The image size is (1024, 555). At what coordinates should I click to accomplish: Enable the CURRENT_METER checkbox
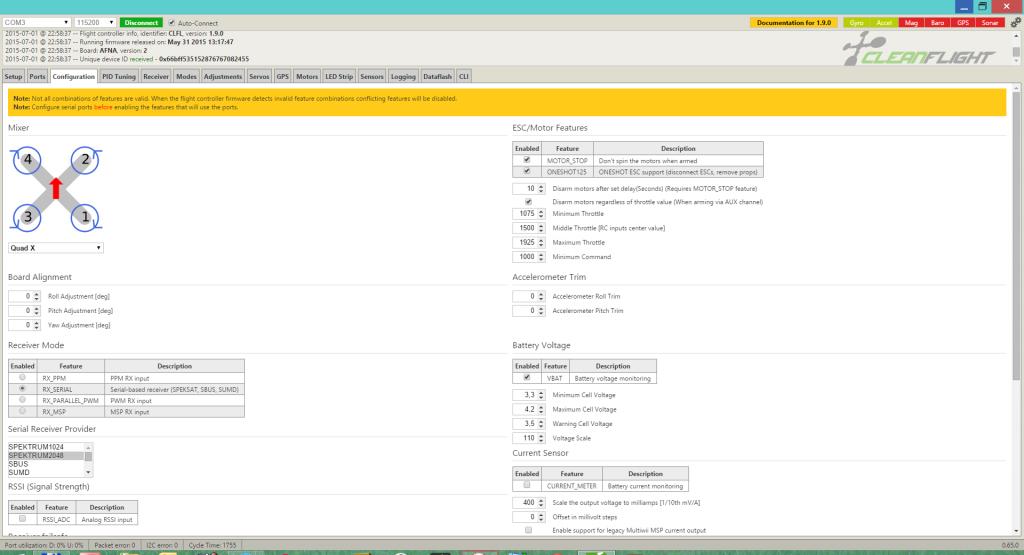pos(526,484)
